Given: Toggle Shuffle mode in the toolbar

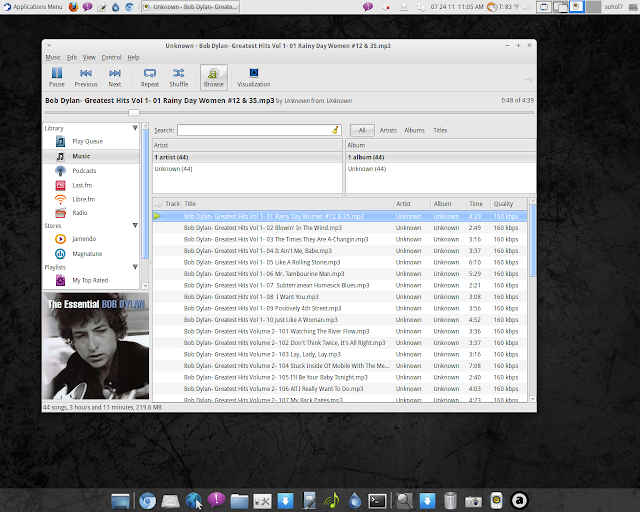Looking at the screenshot, I should 179,77.
